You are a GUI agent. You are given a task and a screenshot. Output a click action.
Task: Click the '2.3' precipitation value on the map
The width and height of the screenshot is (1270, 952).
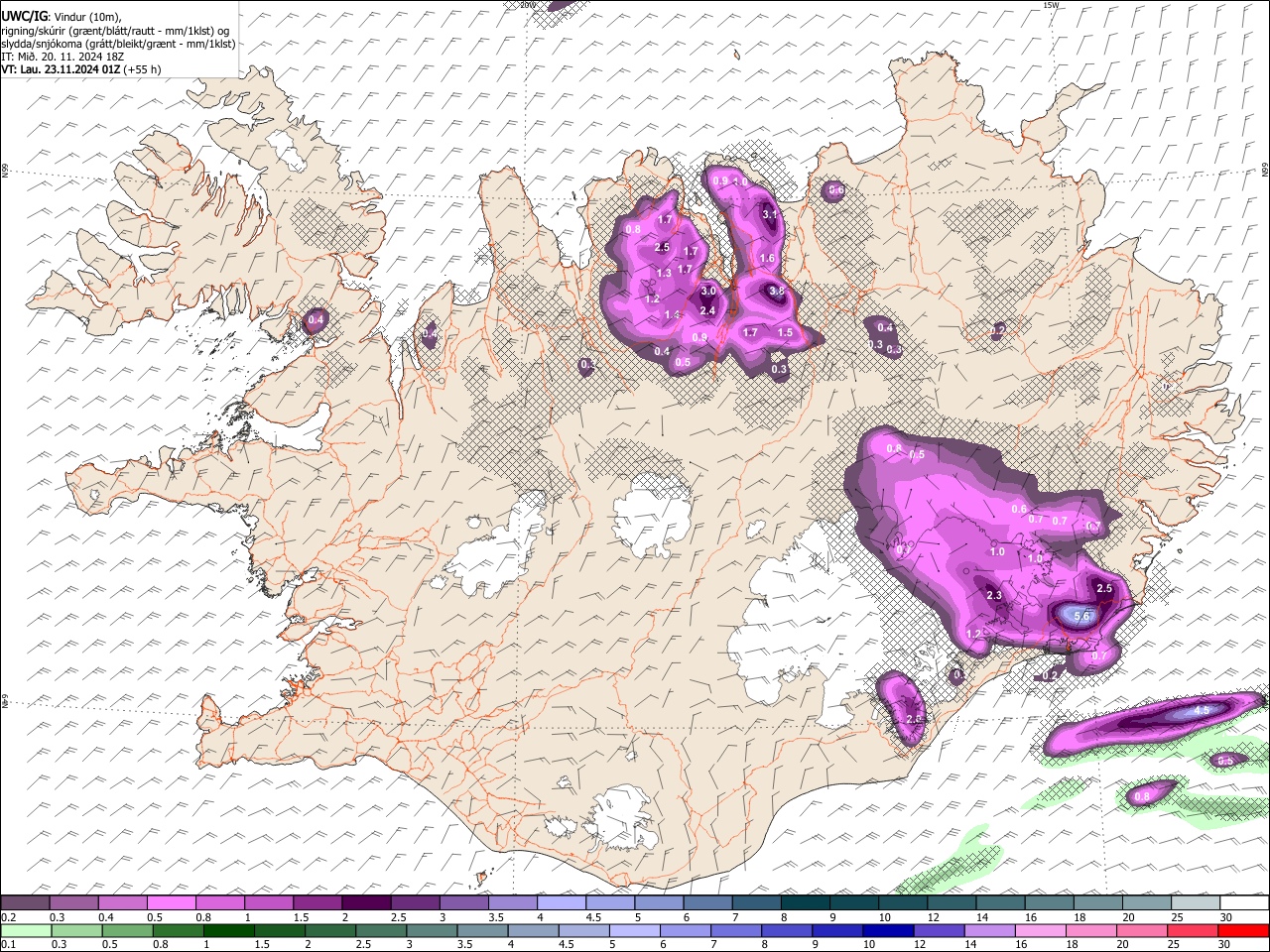coord(995,595)
